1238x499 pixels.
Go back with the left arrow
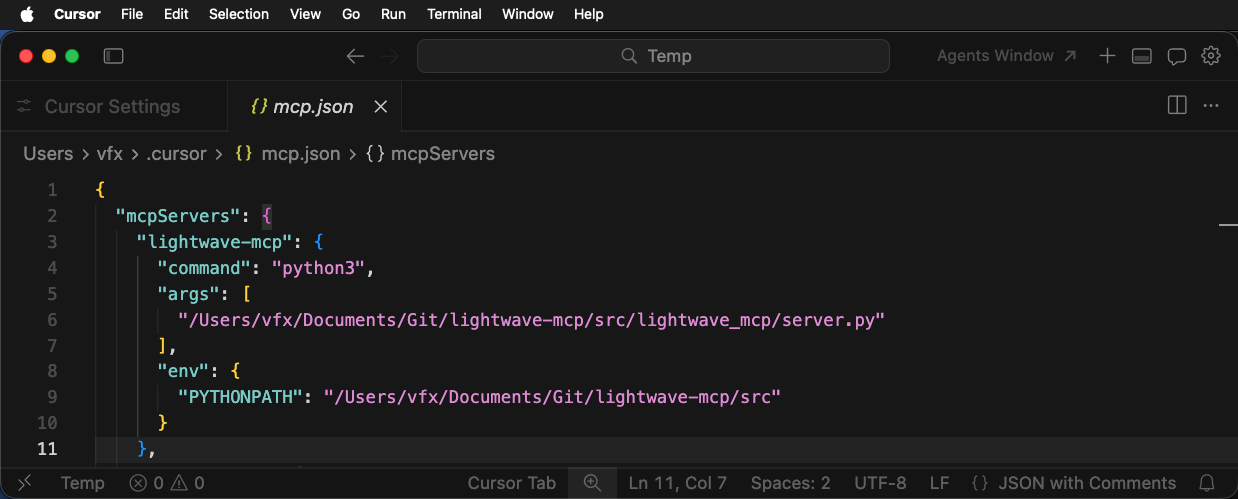pyautogui.click(x=355, y=56)
